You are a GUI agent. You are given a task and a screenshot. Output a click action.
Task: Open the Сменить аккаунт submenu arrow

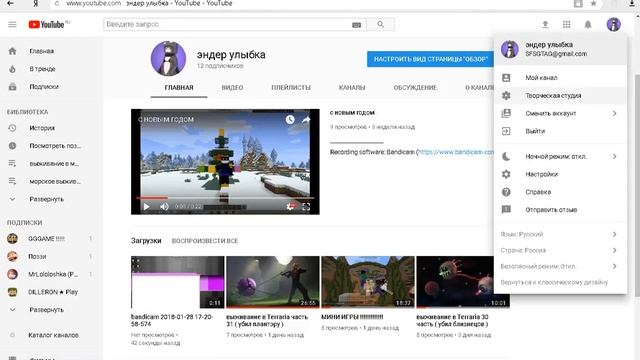point(614,113)
